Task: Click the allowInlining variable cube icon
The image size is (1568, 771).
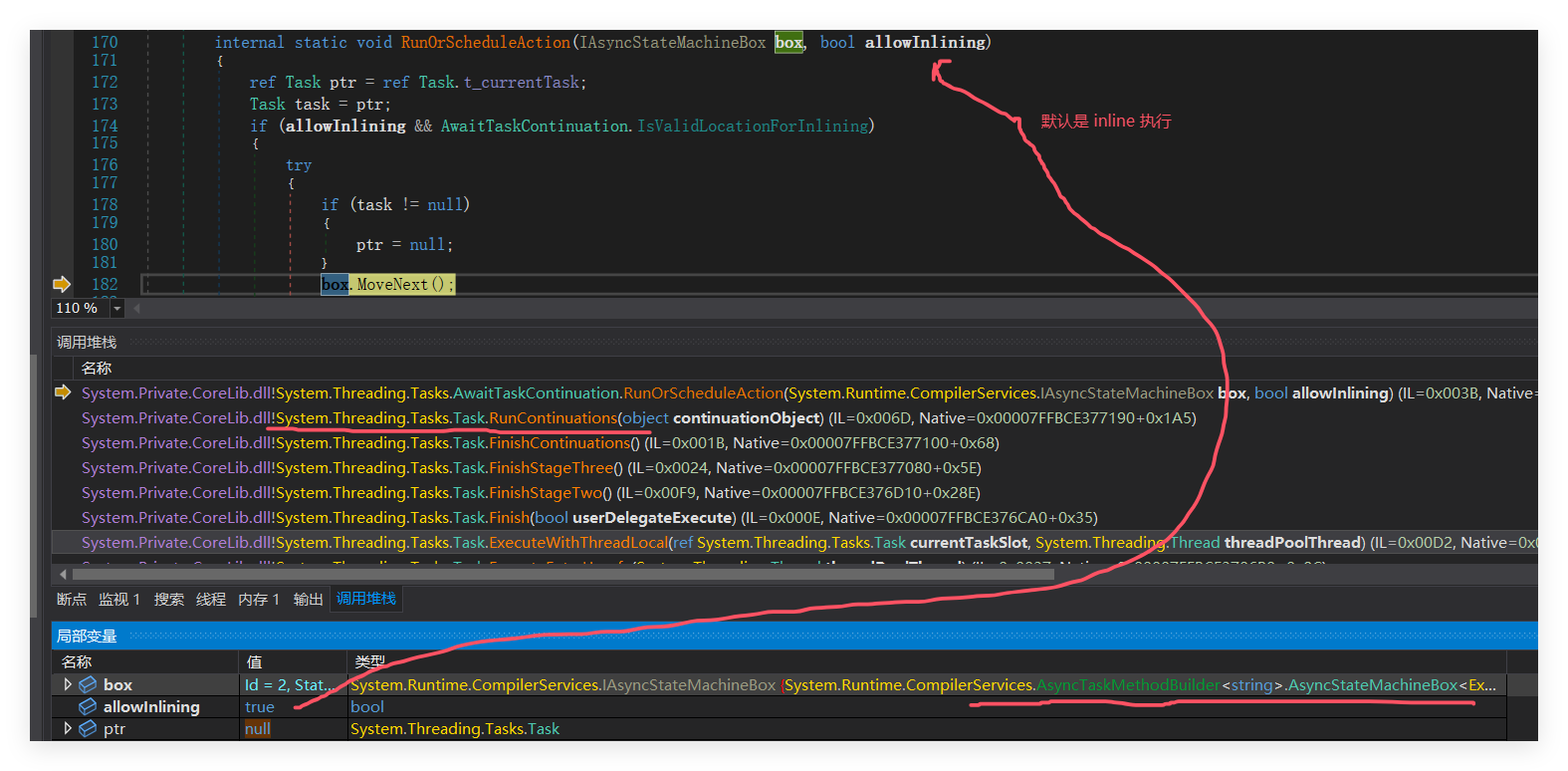Action: pyautogui.click(x=88, y=706)
